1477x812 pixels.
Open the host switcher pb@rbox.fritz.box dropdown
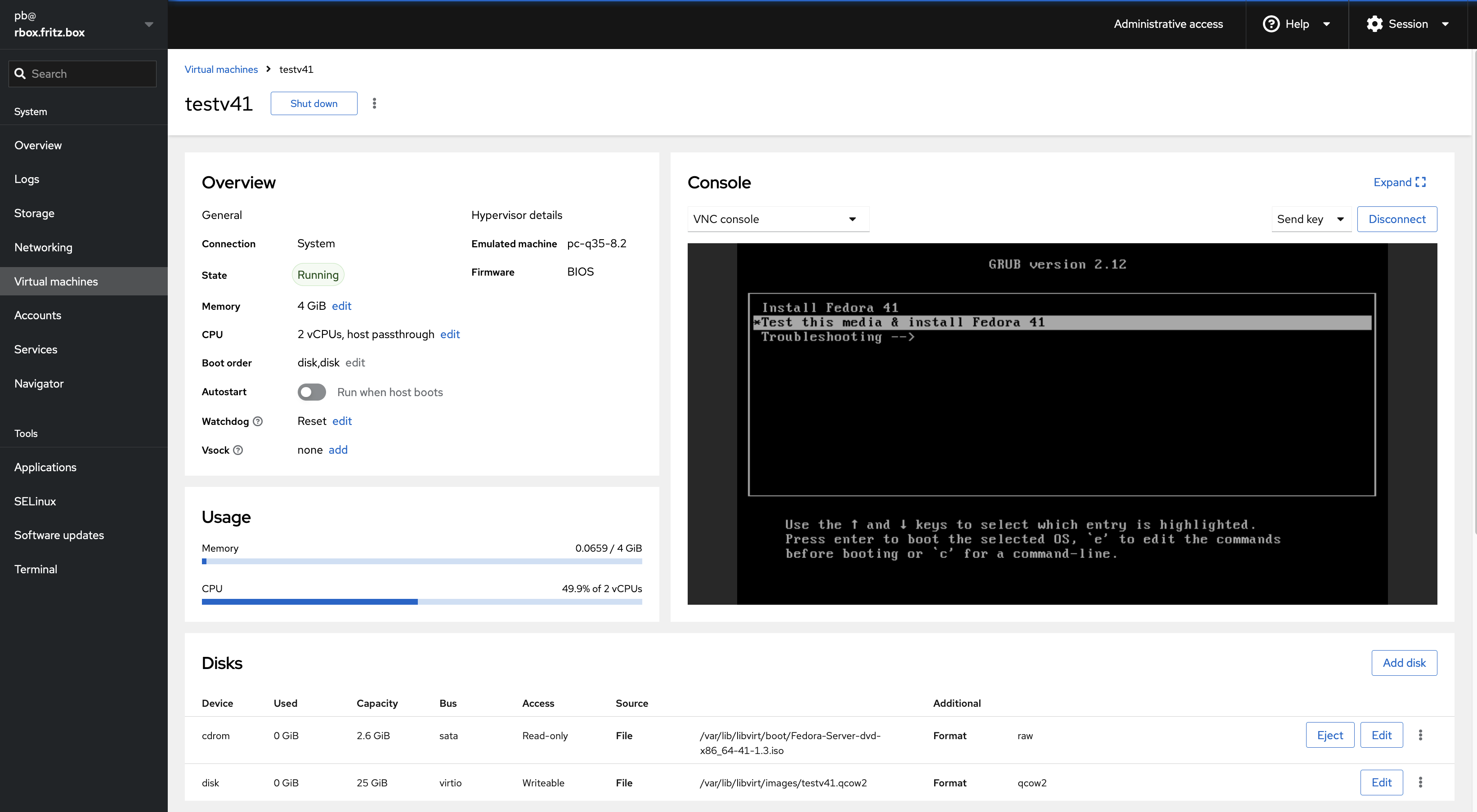(x=84, y=24)
